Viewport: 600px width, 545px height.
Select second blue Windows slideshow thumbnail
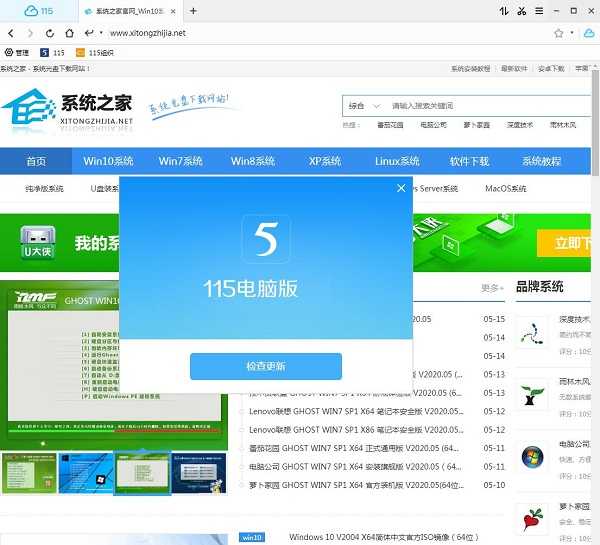pos(86,473)
